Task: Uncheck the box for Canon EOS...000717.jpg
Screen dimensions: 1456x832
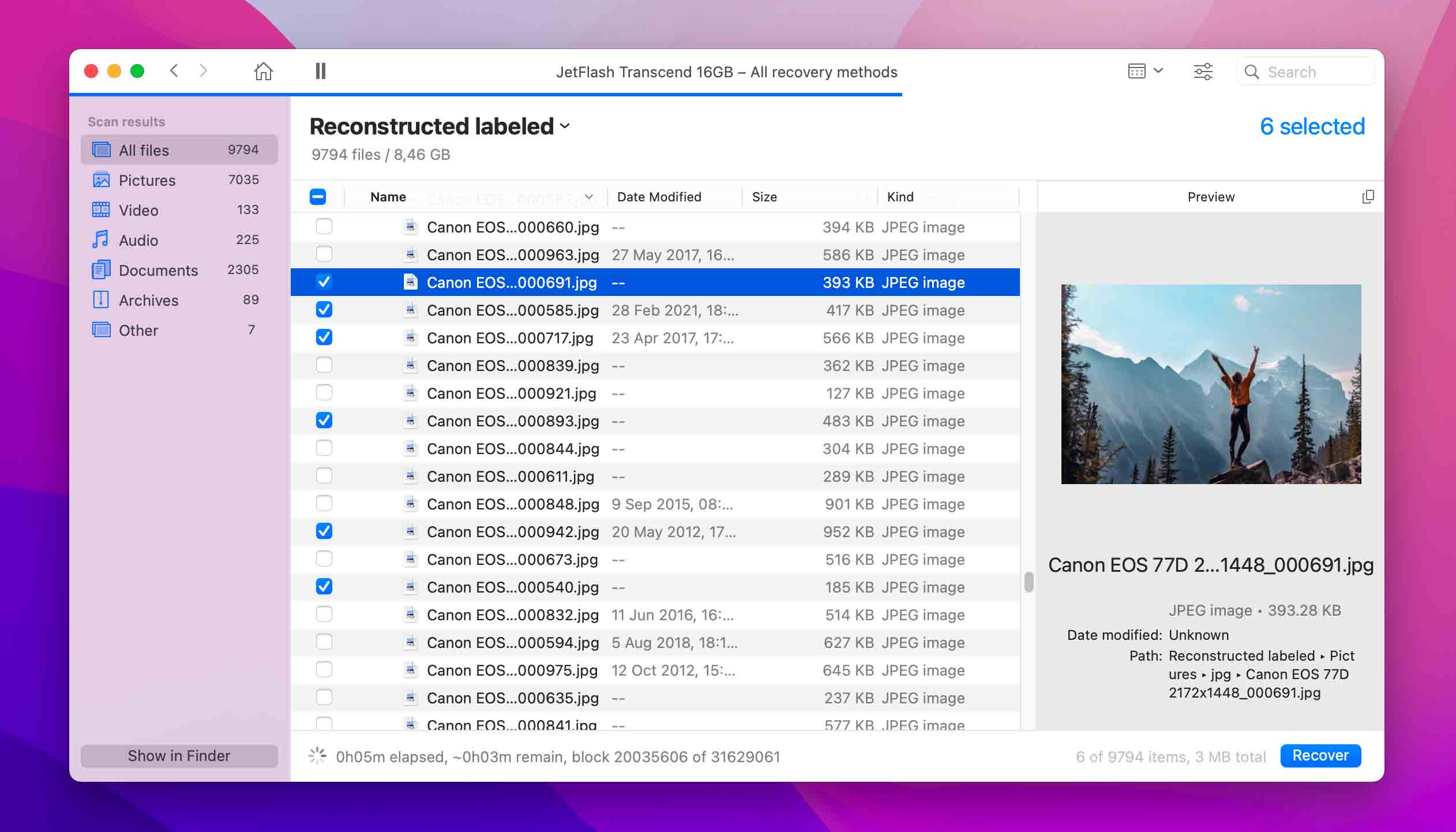Action: coord(324,338)
